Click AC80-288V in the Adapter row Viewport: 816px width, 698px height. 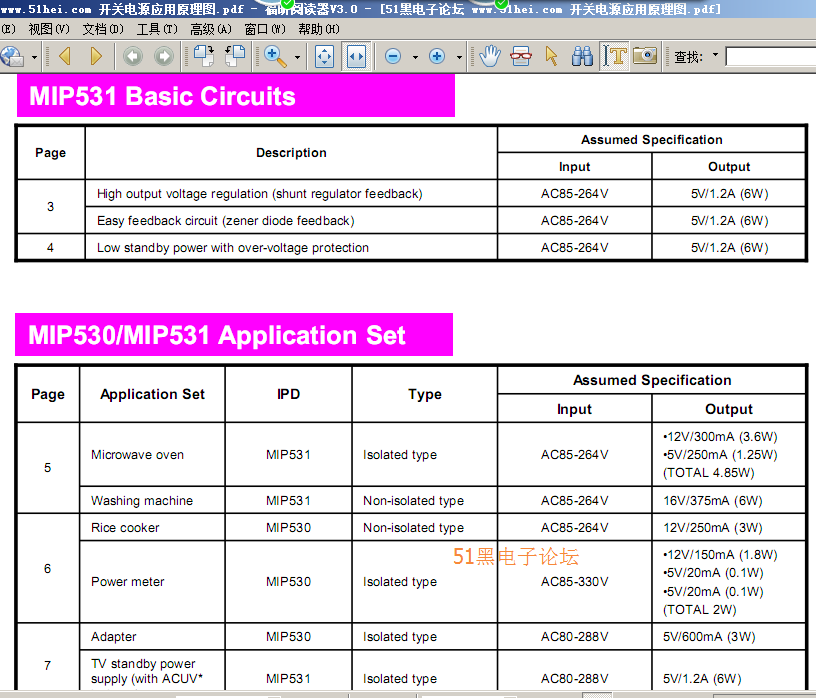click(575, 637)
